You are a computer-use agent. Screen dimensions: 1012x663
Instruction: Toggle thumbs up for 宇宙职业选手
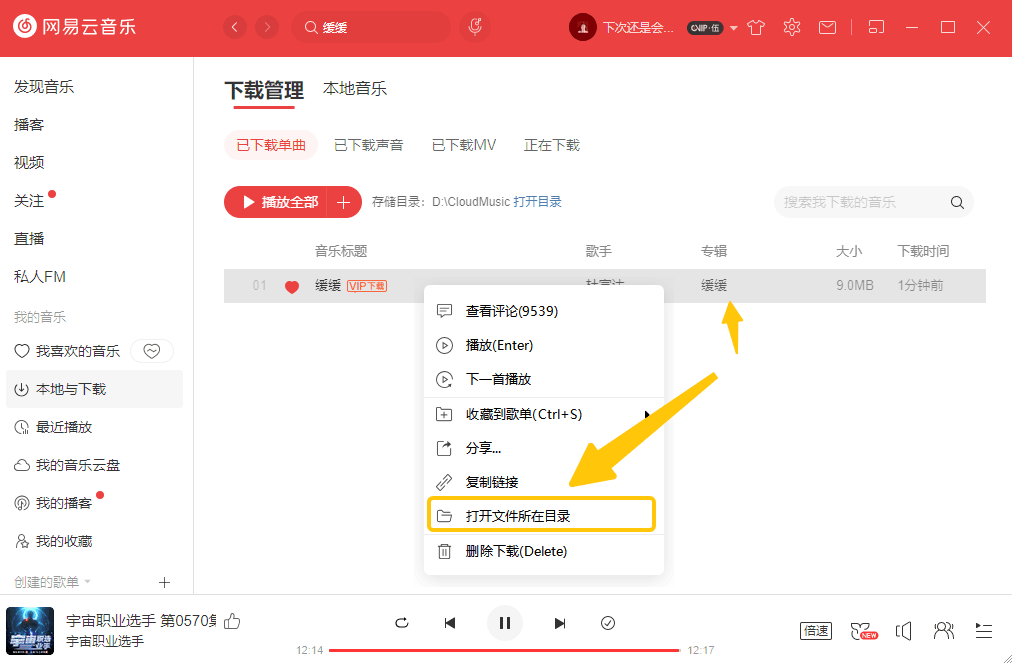coord(231,621)
